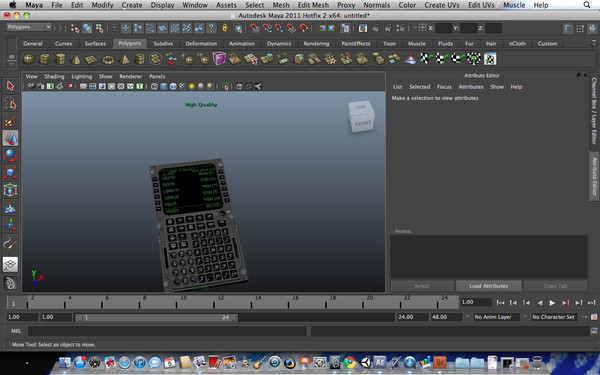Viewport: 600px width, 375px height.
Task: Toggle auto keyframe button
Action: [x=584, y=317]
